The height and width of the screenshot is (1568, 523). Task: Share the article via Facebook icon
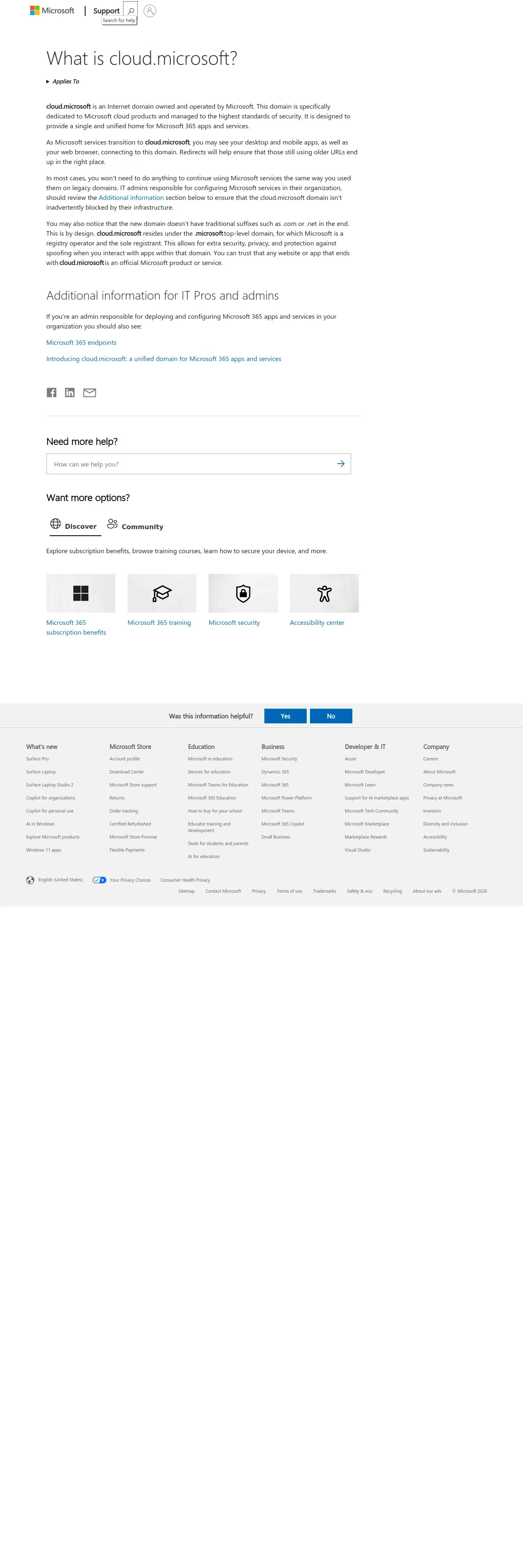click(x=52, y=392)
